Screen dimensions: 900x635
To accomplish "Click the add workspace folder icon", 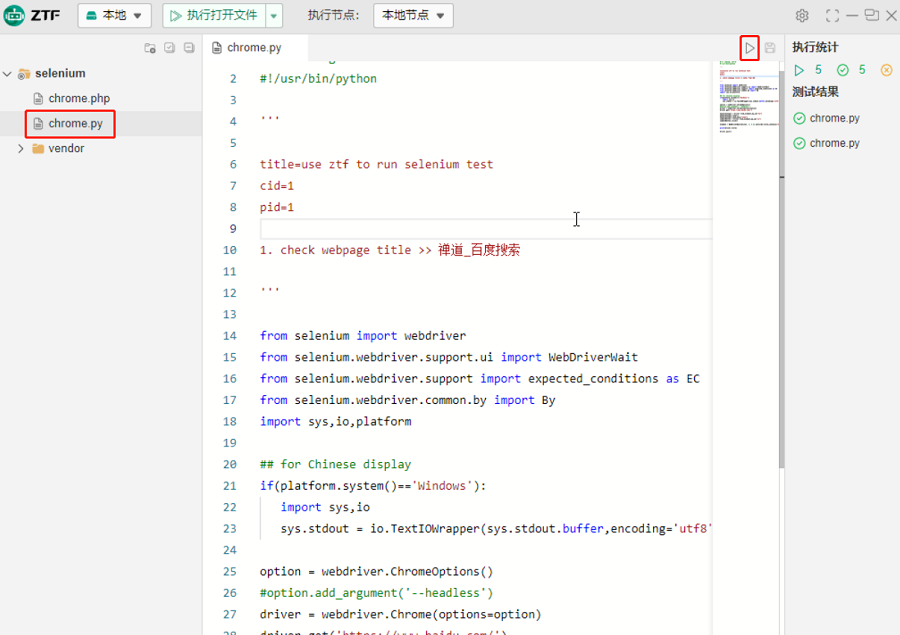I will tap(150, 48).
